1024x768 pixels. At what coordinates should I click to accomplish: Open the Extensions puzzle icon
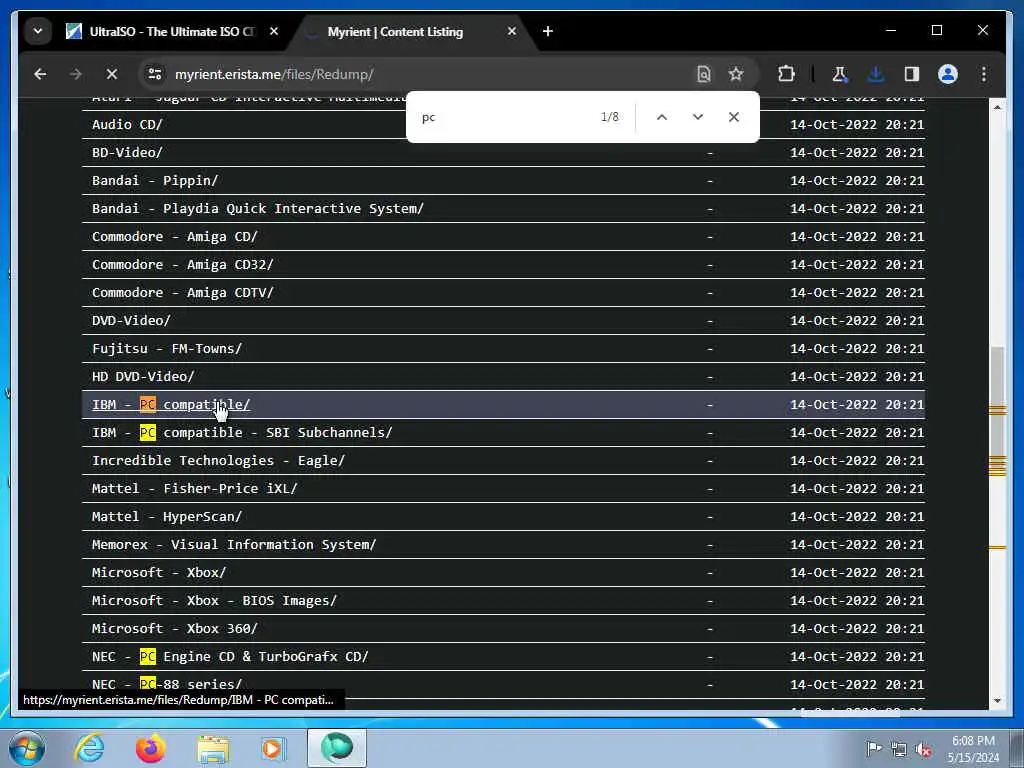tap(786, 74)
